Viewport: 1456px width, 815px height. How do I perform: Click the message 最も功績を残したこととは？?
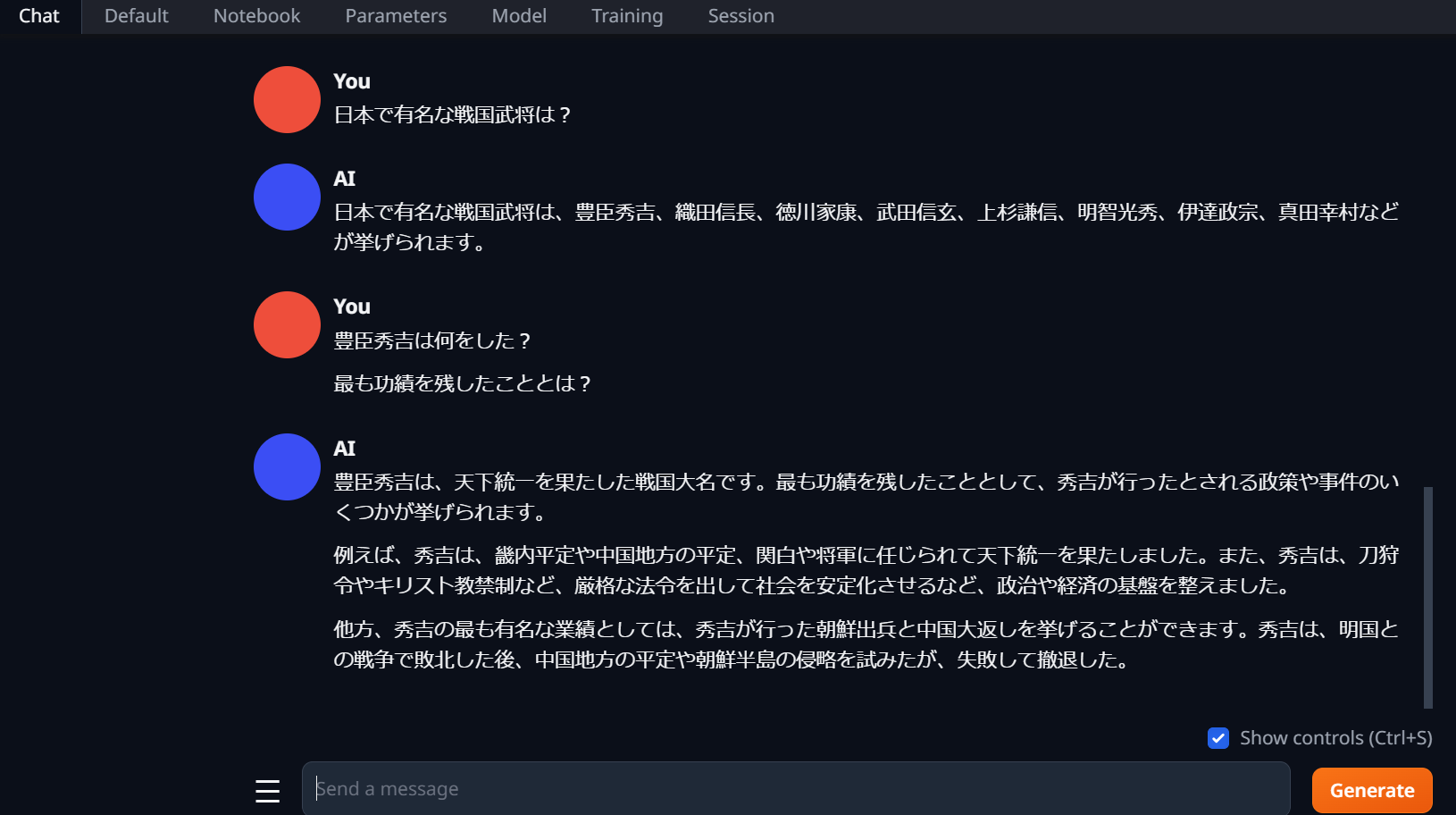pos(463,383)
